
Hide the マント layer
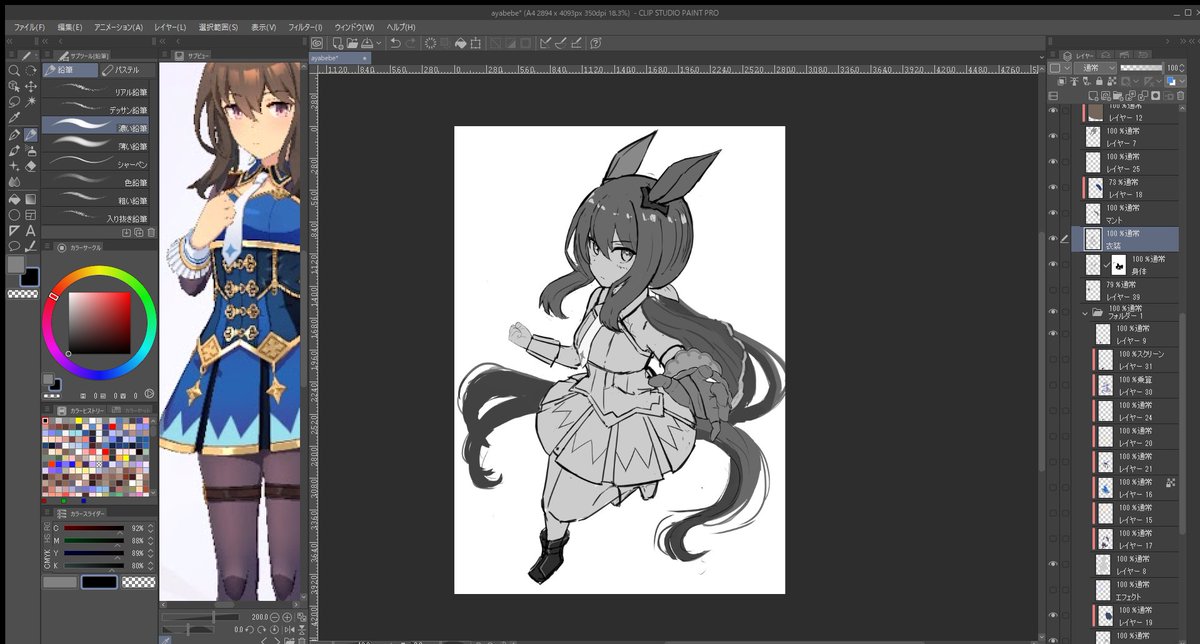pos(1052,213)
